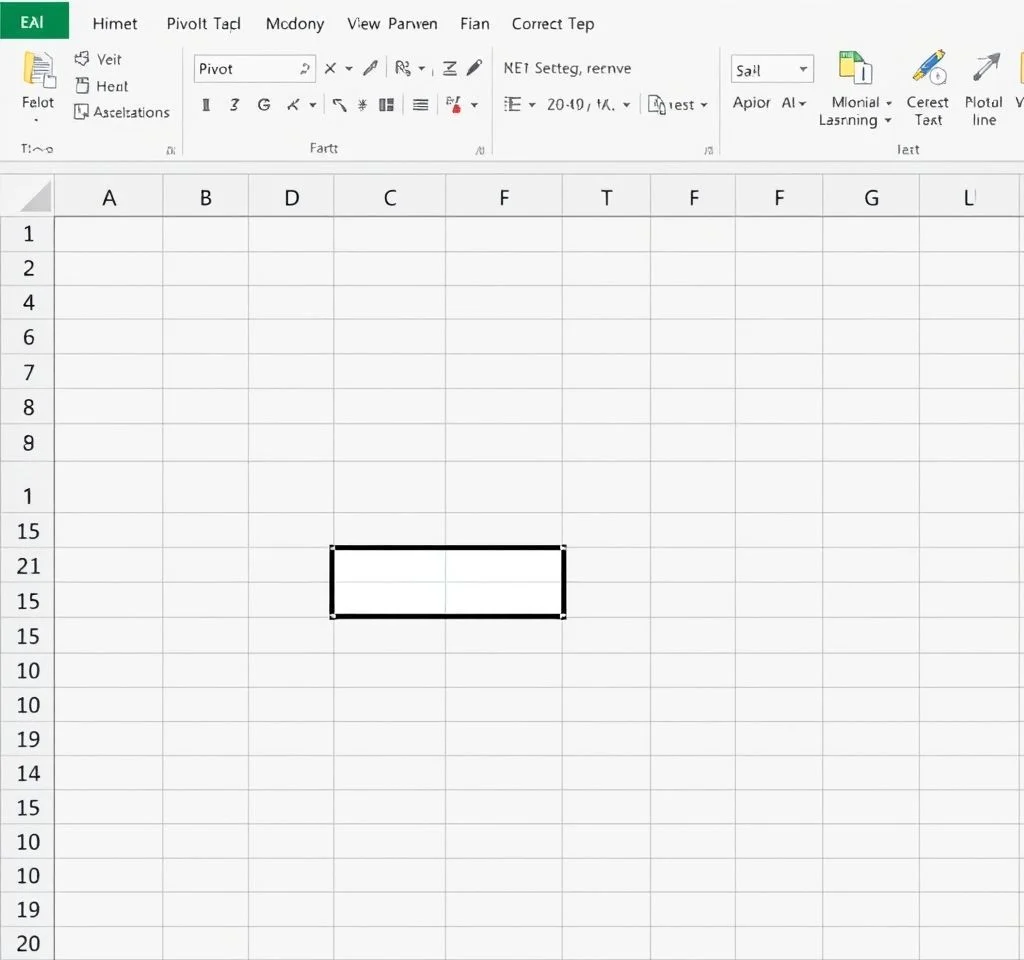1024x960 pixels.
Task: Toggle the lines alignment button
Action: pos(420,104)
